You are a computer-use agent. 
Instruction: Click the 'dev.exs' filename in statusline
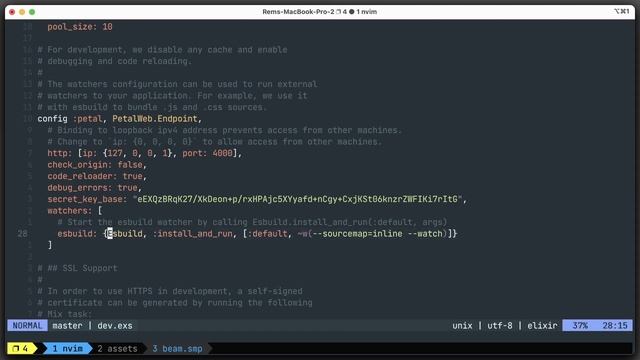[115, 326]
